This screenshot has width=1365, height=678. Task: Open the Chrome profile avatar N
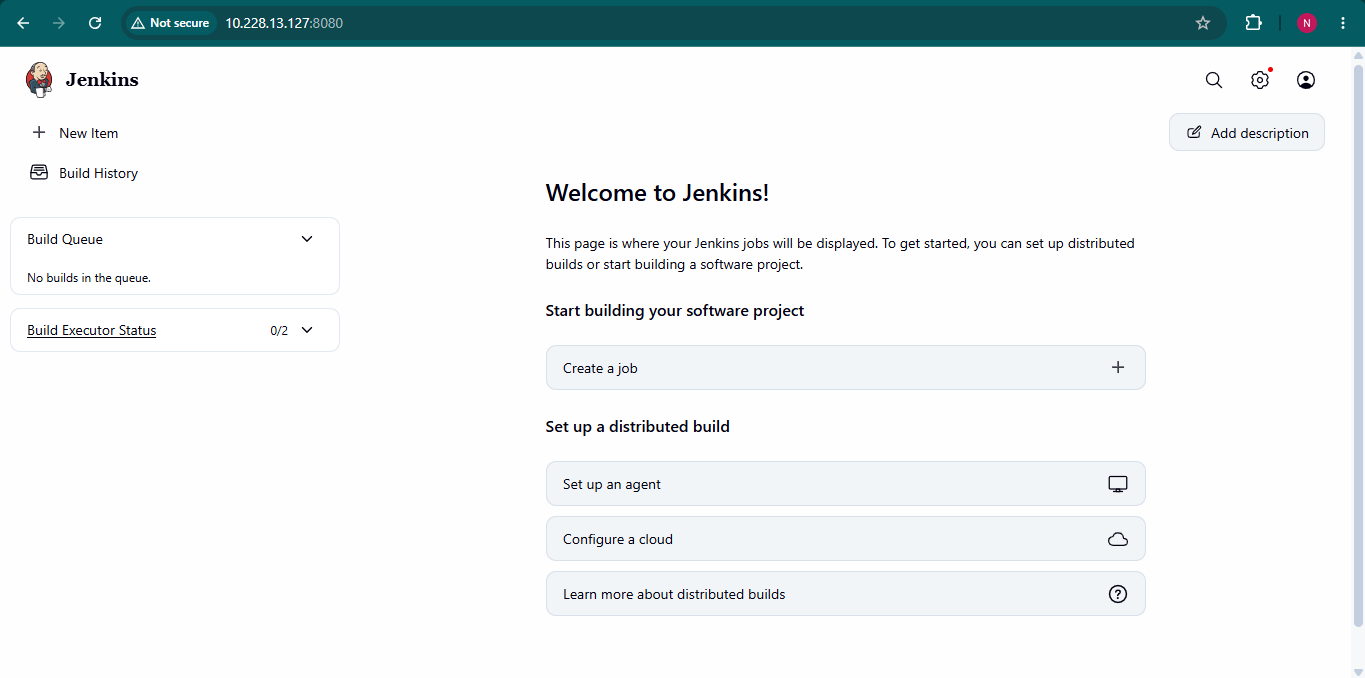(1307, 23)
